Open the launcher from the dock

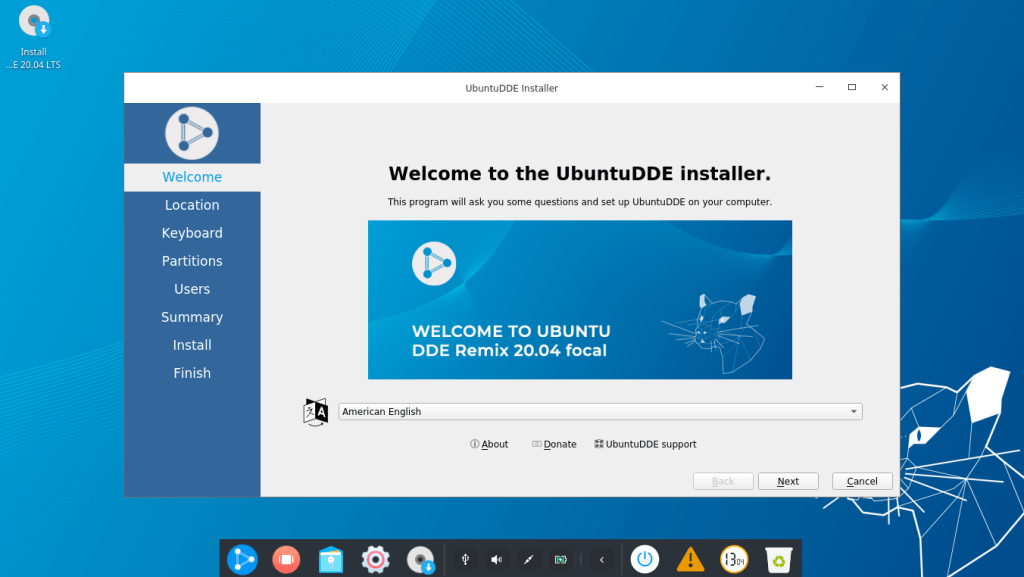(x=242, y=559)
